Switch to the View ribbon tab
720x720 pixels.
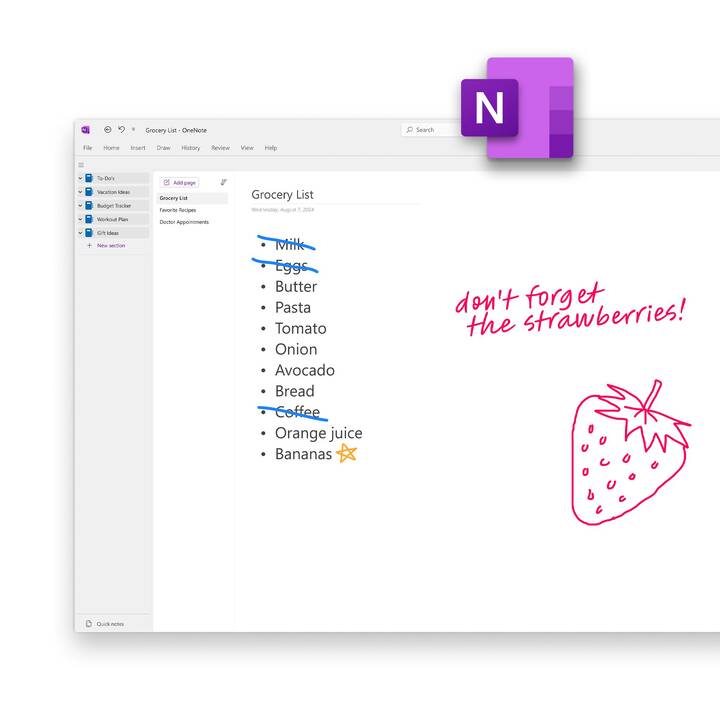[246, 148]
